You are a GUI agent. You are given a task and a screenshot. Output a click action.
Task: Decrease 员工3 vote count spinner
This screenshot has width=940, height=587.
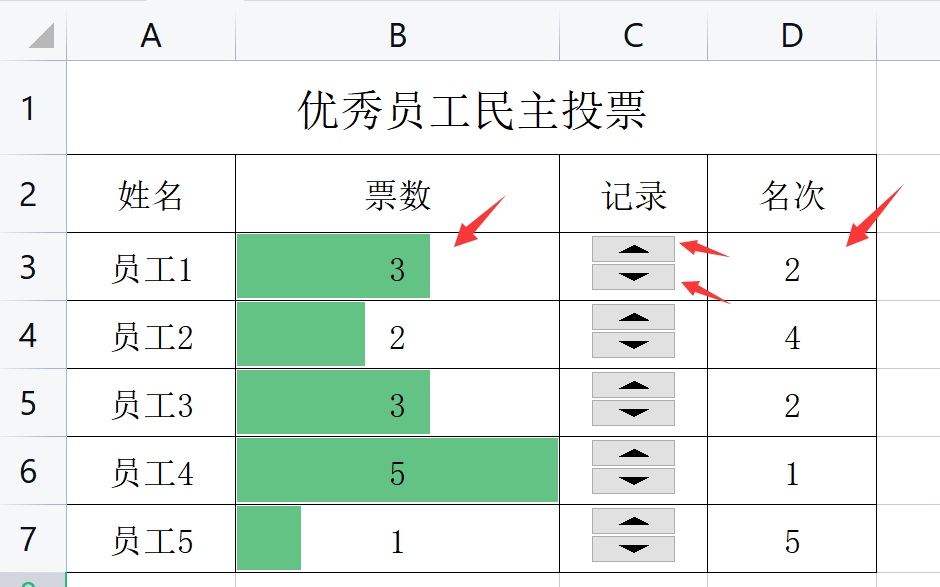(633, 413)
